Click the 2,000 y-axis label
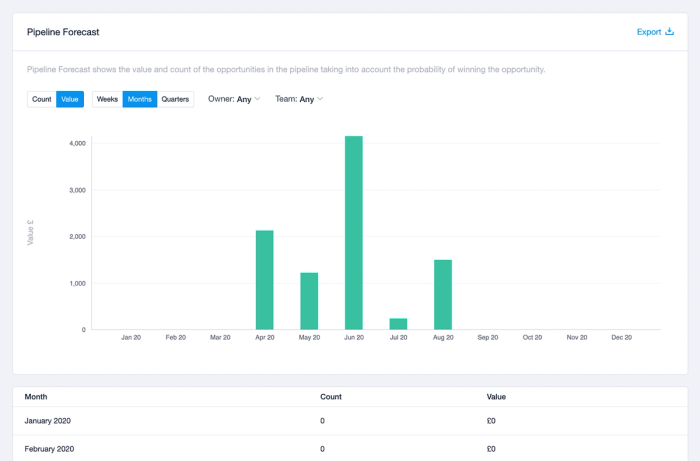Screen dimensions: 700x461 click(77, 237)
